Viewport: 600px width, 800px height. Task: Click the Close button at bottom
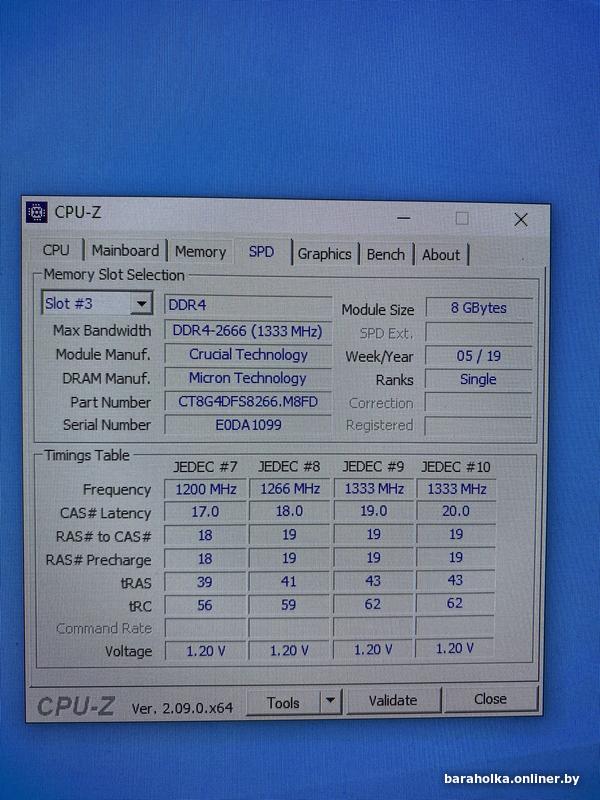pos(490,698)
